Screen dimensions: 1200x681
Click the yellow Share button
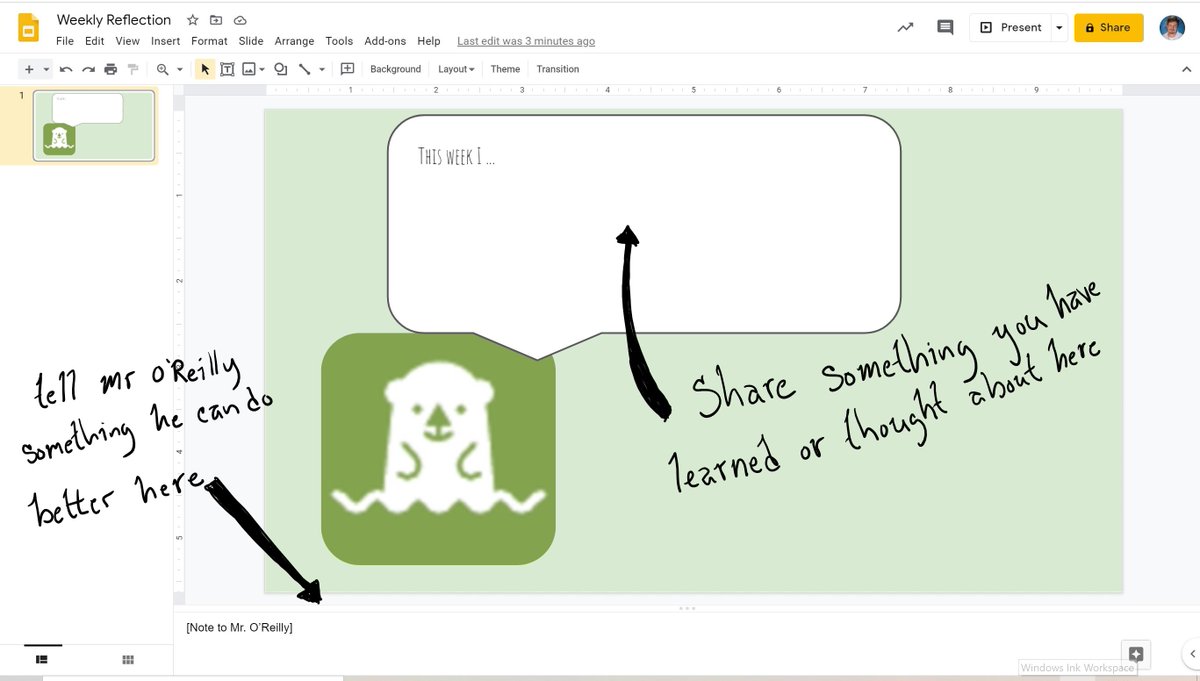pos(1108,27)
